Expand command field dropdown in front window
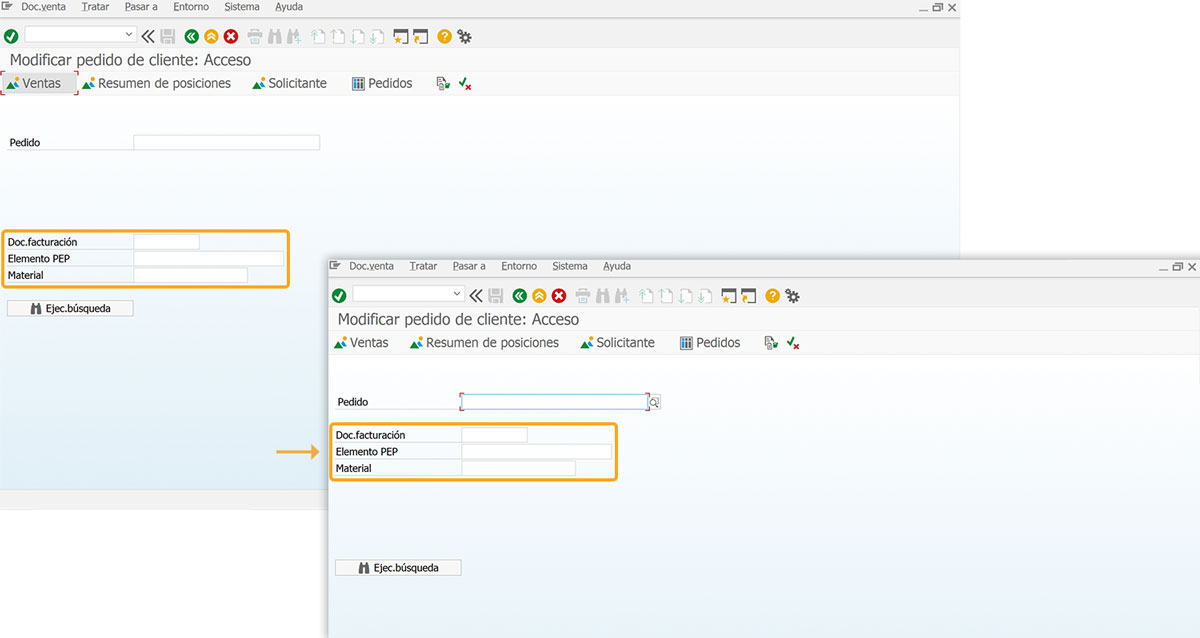This screenshot has width=1200, height=638. (457, 294)
